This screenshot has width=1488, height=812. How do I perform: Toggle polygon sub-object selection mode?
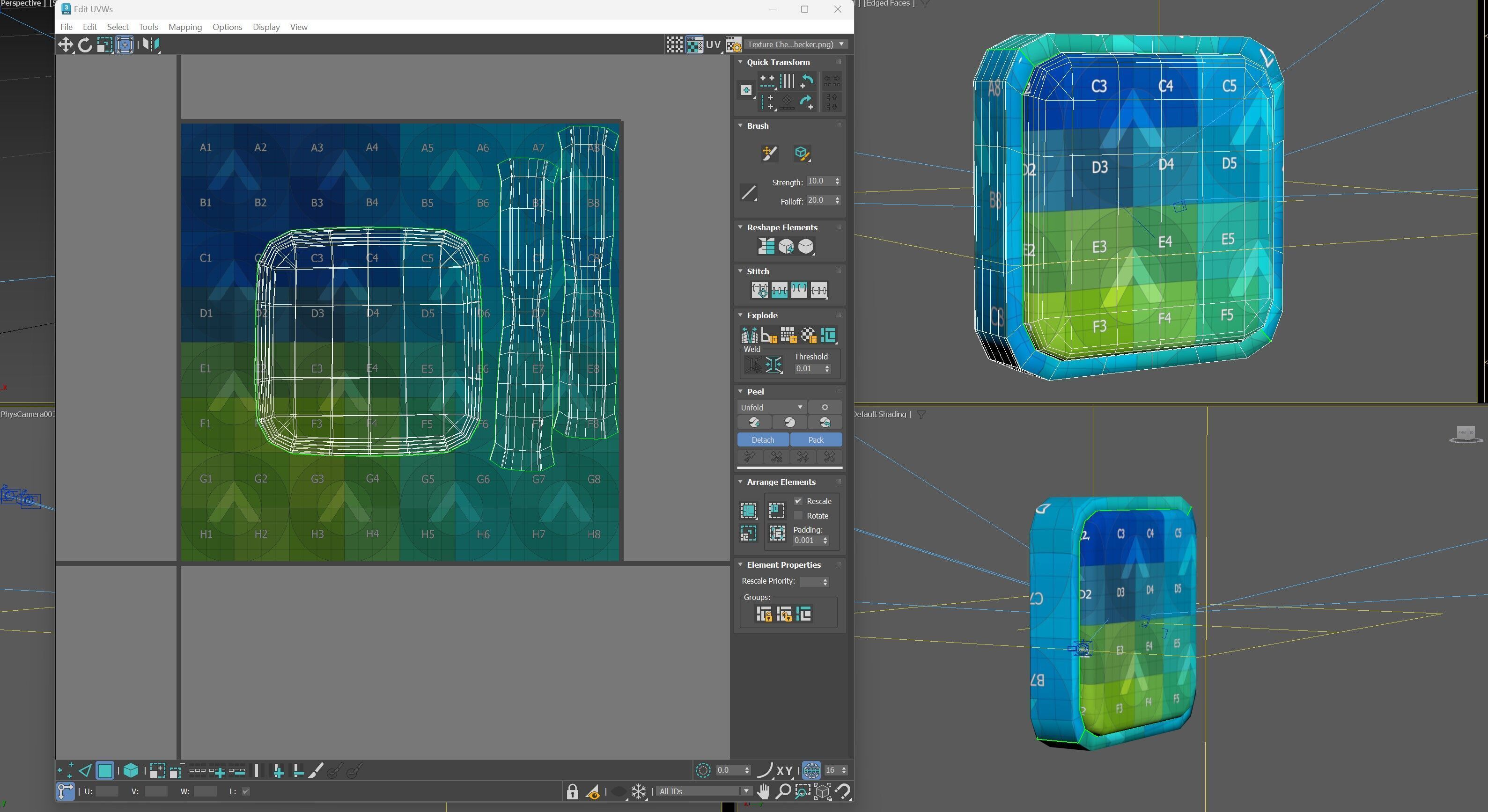[104, 770]
